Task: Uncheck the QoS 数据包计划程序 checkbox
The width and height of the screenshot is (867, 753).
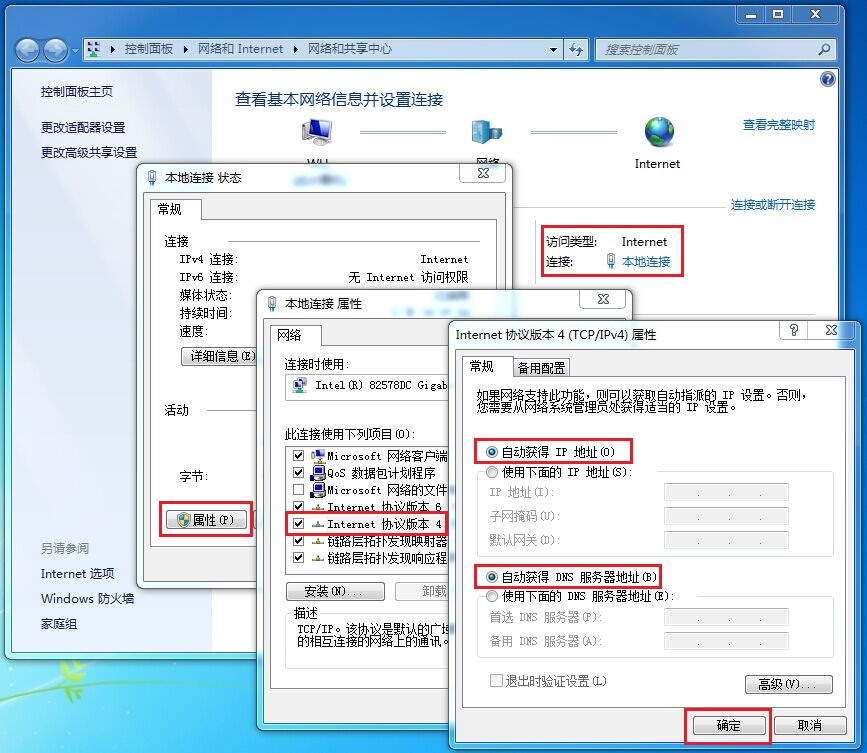Action: pos(298,473)
